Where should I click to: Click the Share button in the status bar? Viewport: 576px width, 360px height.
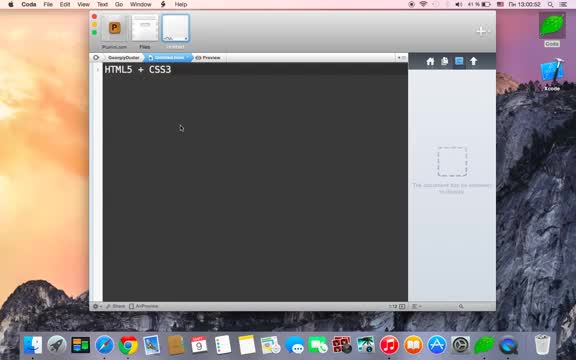click(116, 306)
